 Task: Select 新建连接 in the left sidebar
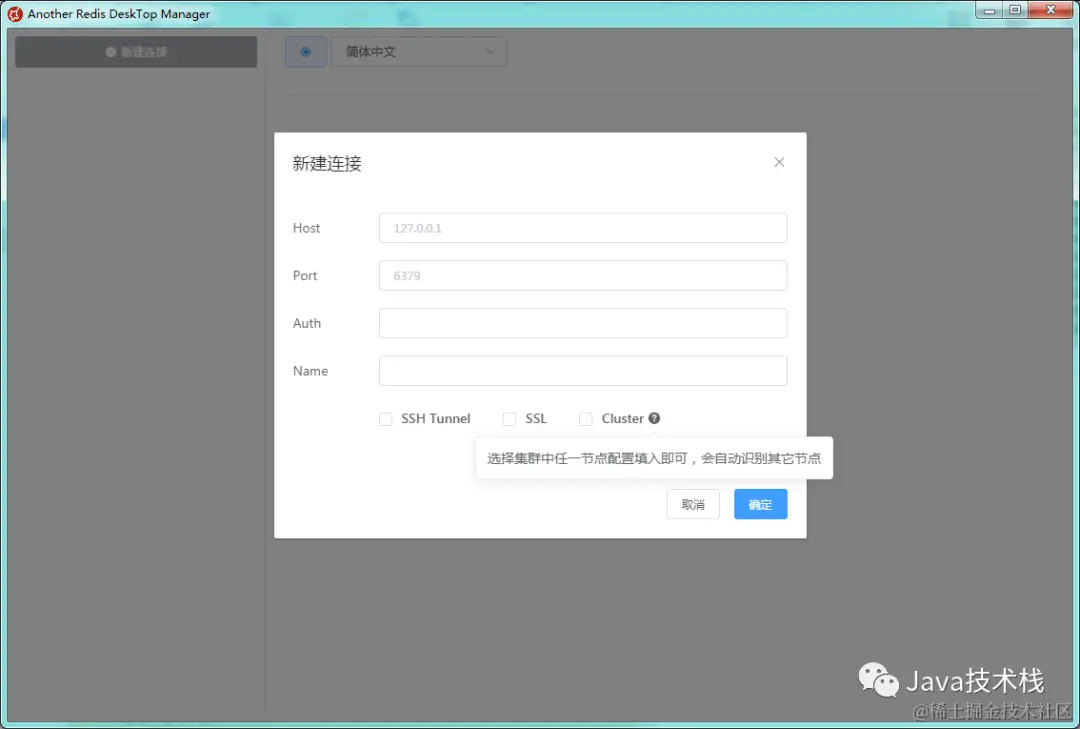(135, 51)
